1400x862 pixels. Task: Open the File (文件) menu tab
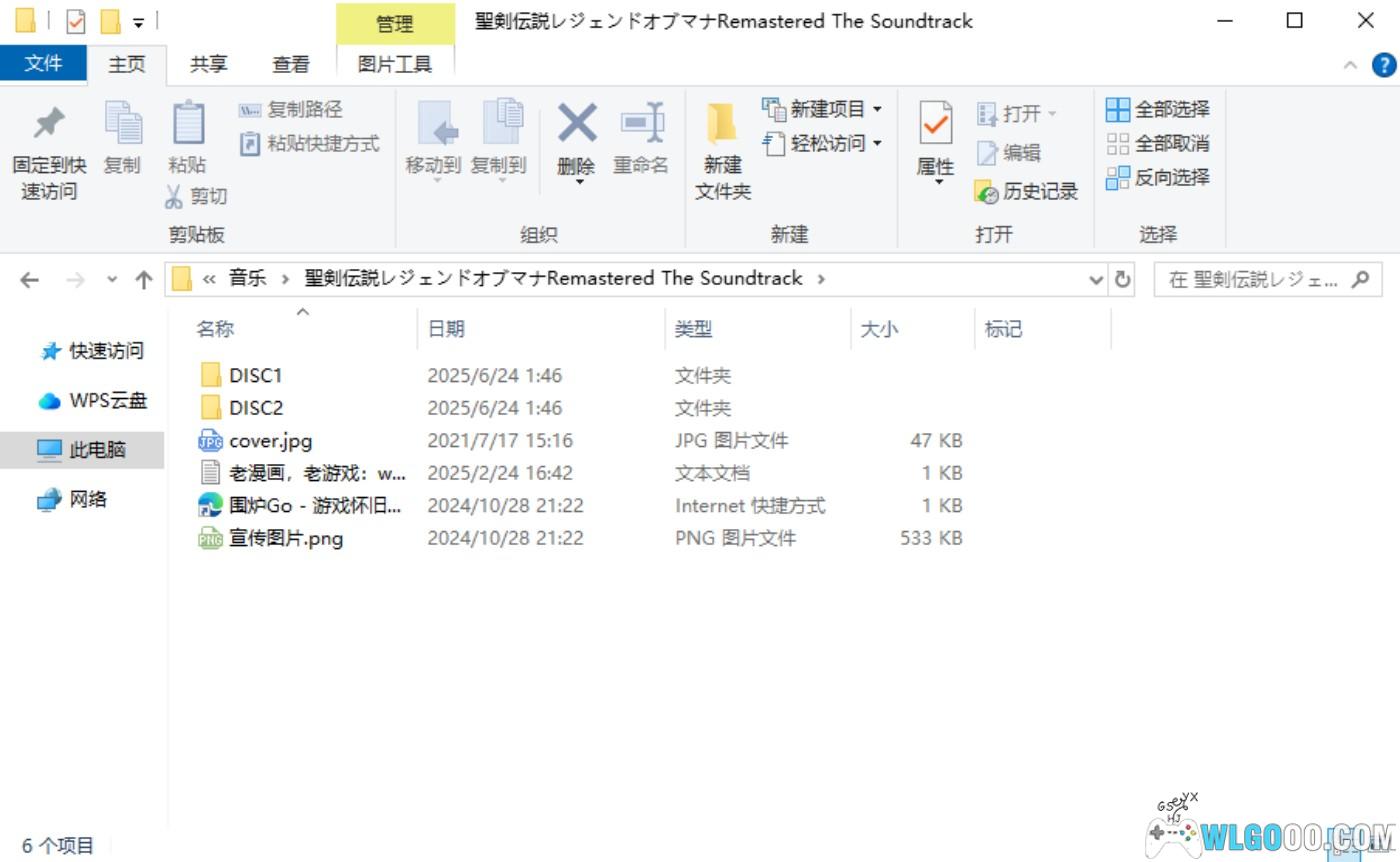point(43,64)
